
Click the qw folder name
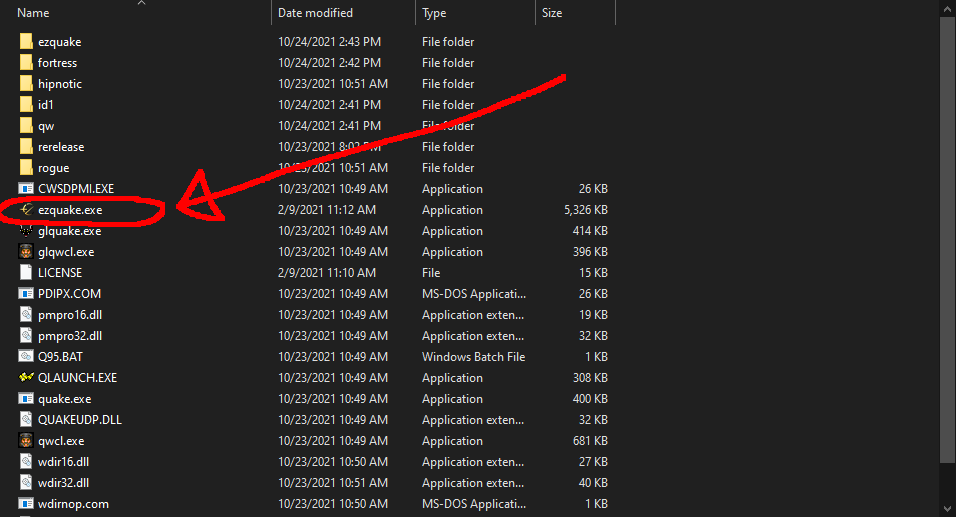point(46,126)
